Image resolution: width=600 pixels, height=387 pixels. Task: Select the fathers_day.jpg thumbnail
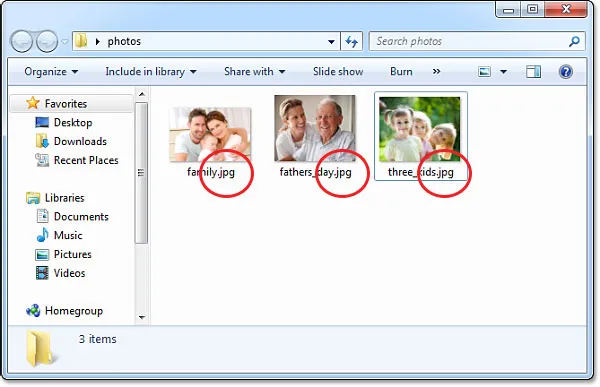click(x=315, y=128)
